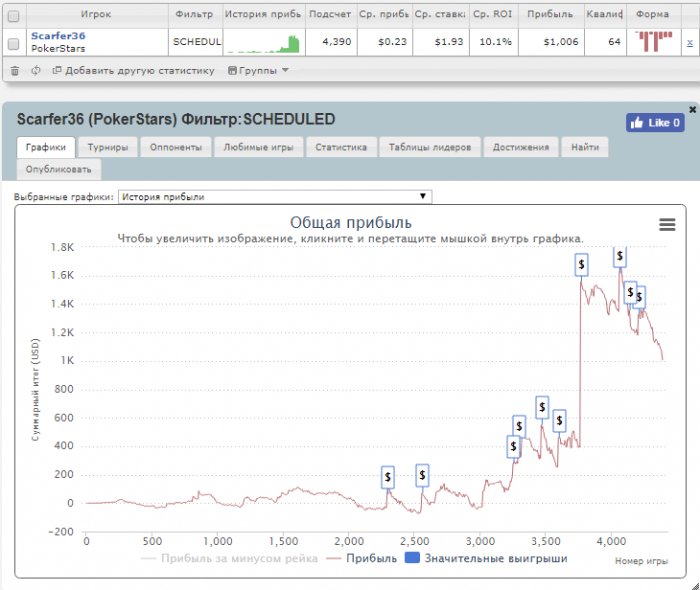Switch to the 'Достижения' tab
This screenshot has width=700, height=590.
[521, 147]
